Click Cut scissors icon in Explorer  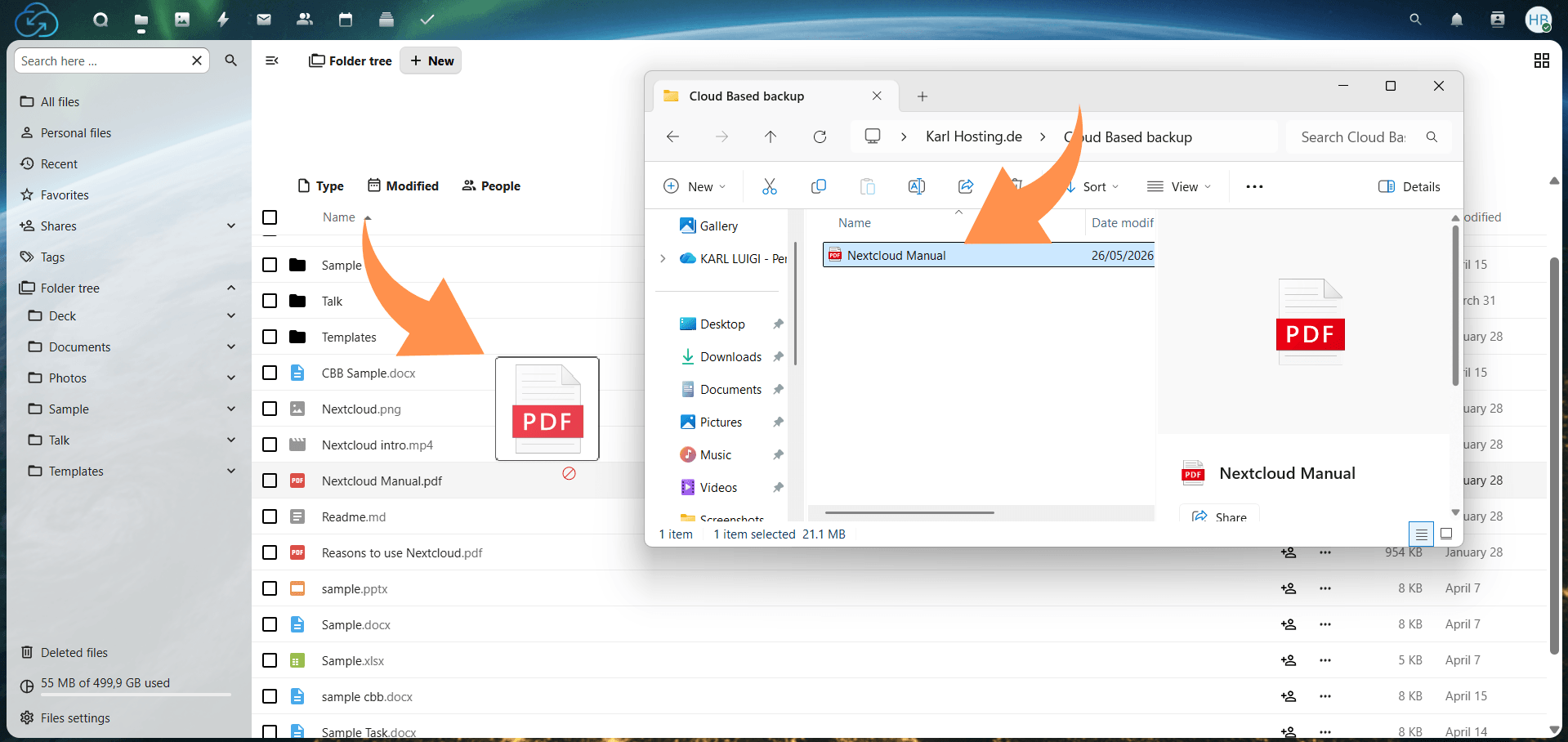point(769,186)
